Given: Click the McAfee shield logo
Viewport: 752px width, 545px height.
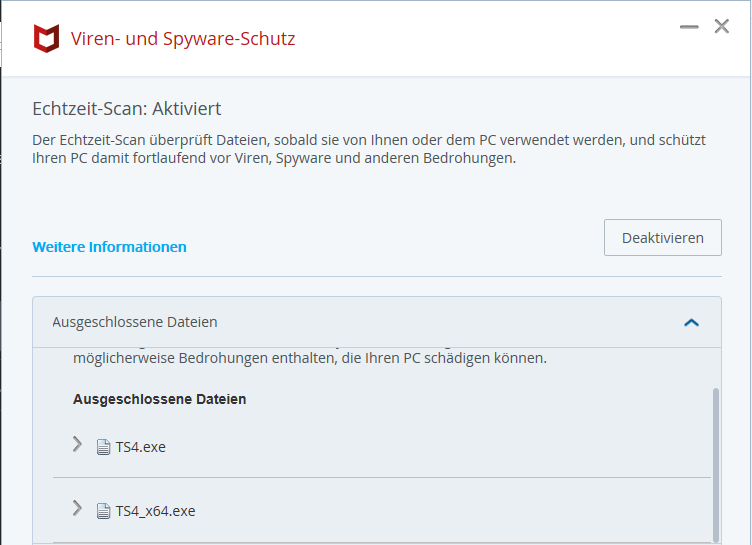Looking at the screenshot, I should [x=47, y=38].
